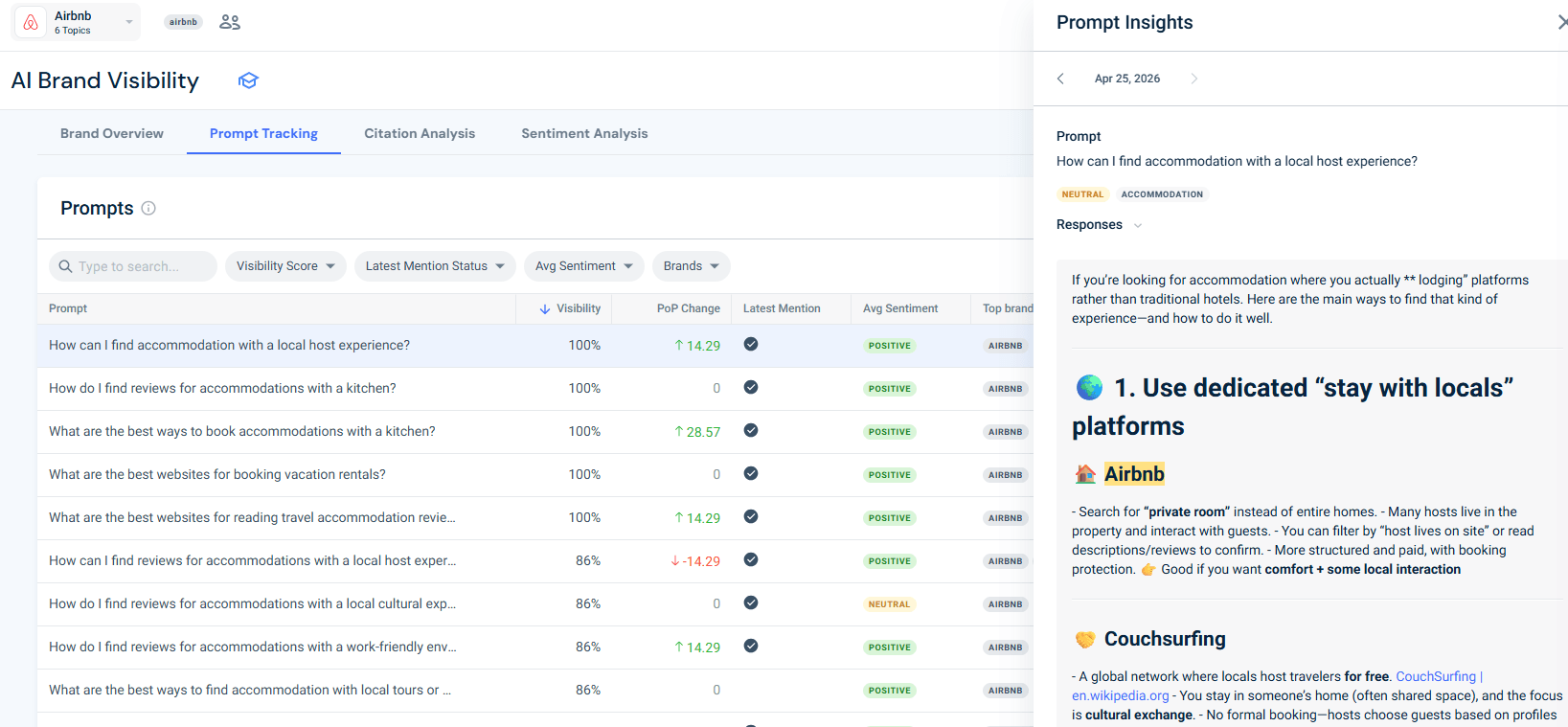Click mention checkmark for local host experience row
This screenshot has width=1568, height=727.
pos(751,344)
